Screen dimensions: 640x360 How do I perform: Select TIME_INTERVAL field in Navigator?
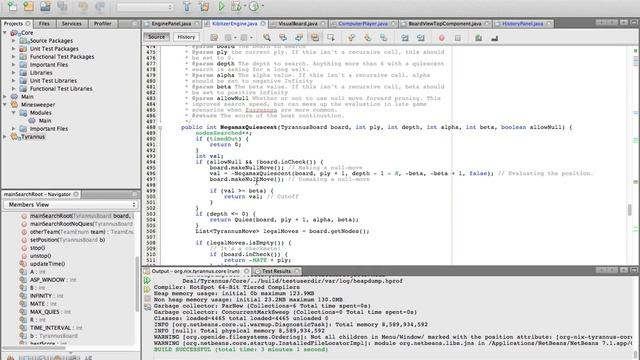tap(51, 328)
